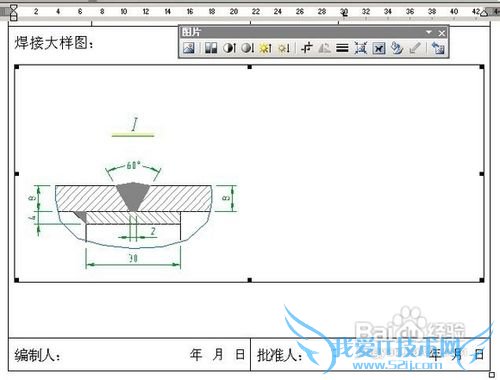Click the top-left picture sizing handle

(x=16, y=67)
